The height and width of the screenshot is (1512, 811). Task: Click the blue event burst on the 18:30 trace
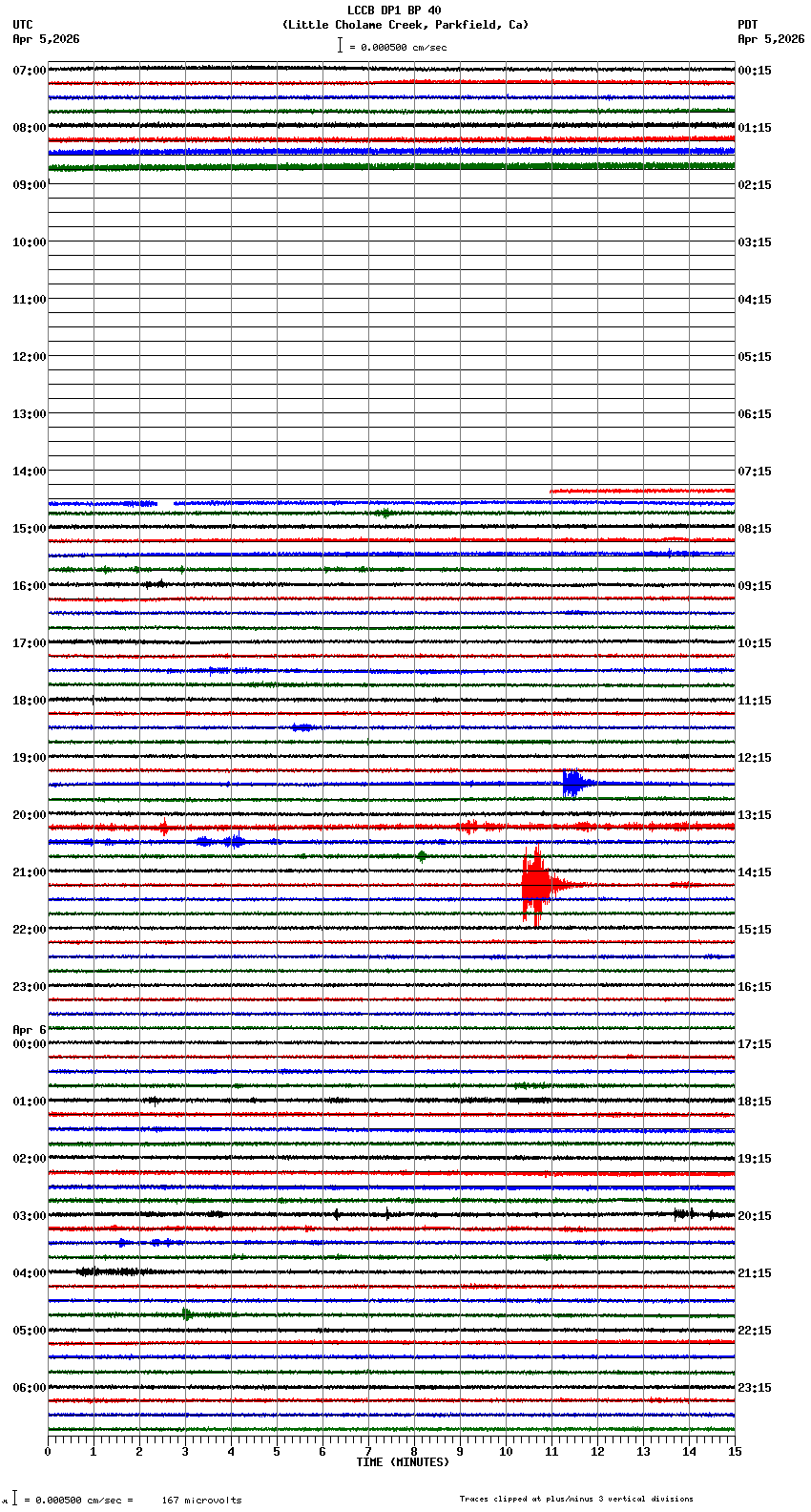[303, 727]
